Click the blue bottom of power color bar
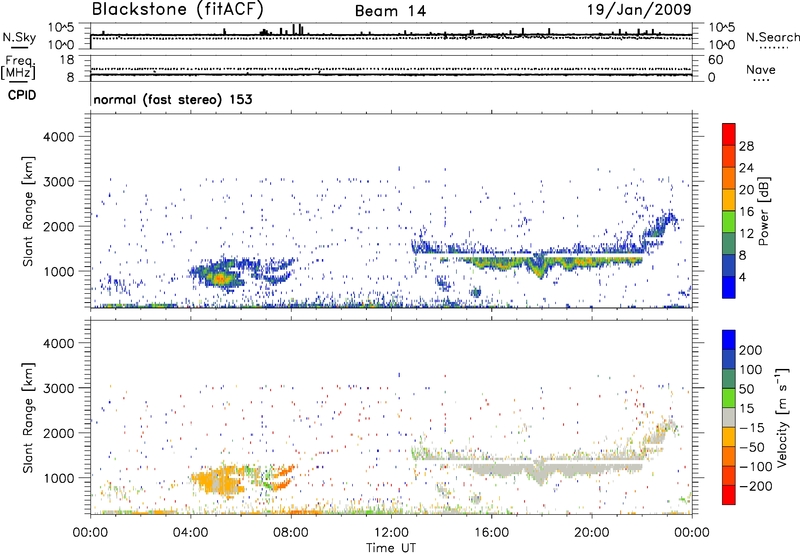Screen dimensions: 800x554 click(x=729, y=288)
